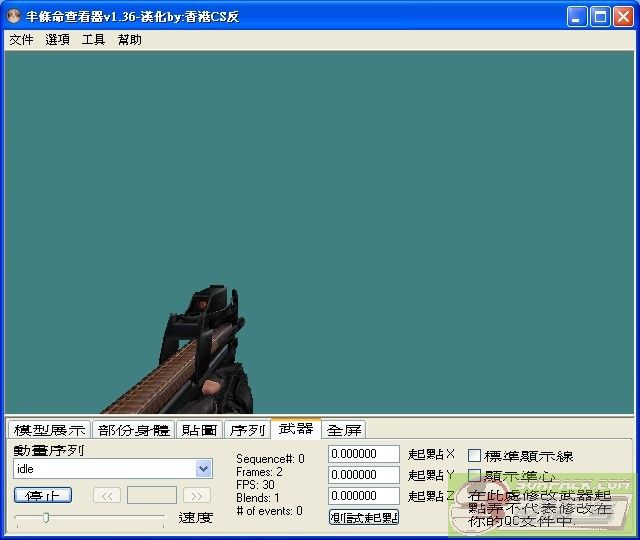The height and width of the screenshot is (540, 640).
Task: Click the application icon in title bar
Action: point(14,16)
